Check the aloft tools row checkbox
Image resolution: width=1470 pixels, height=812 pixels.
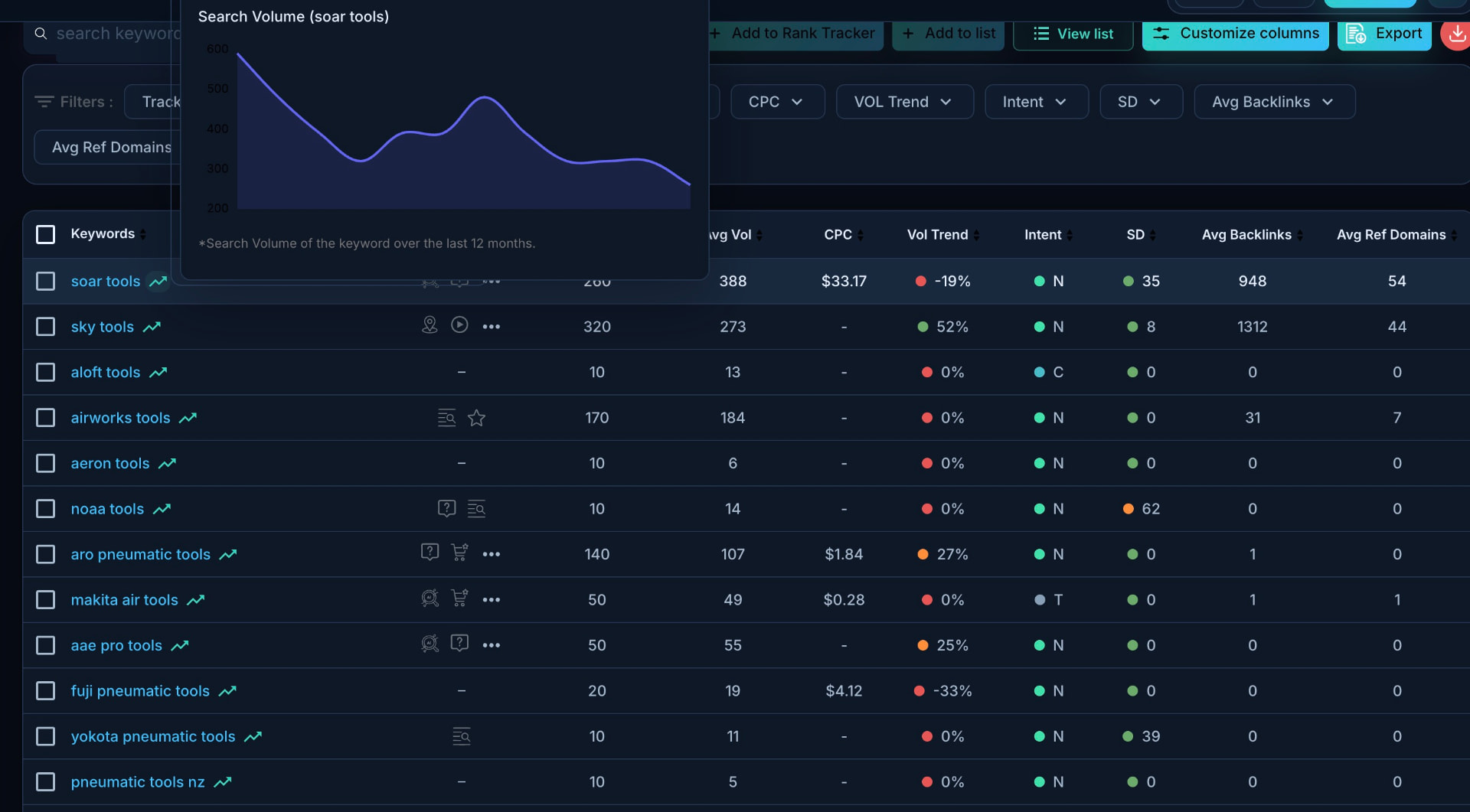tap(46, 372)
